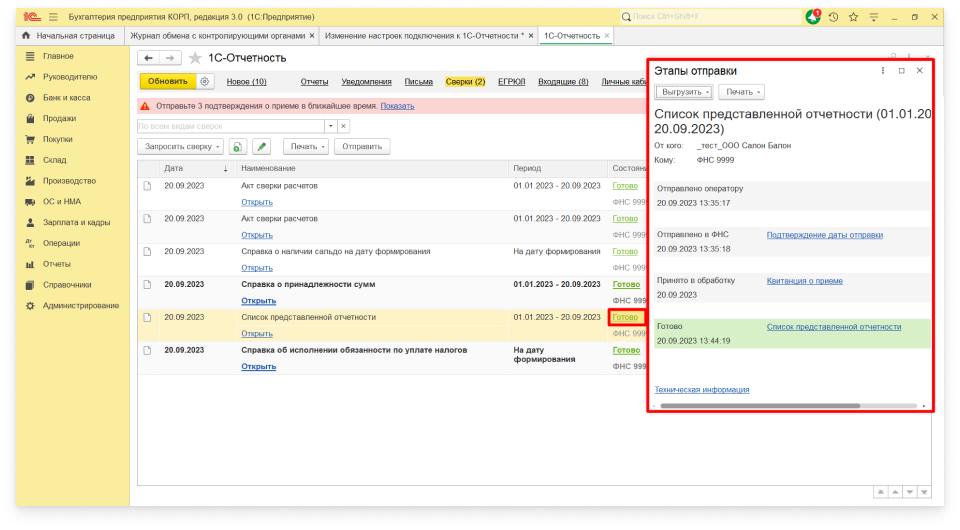Open Отчеты section in sidebar
The width and height of the screenshot is (960, 530).
(56, 264)
